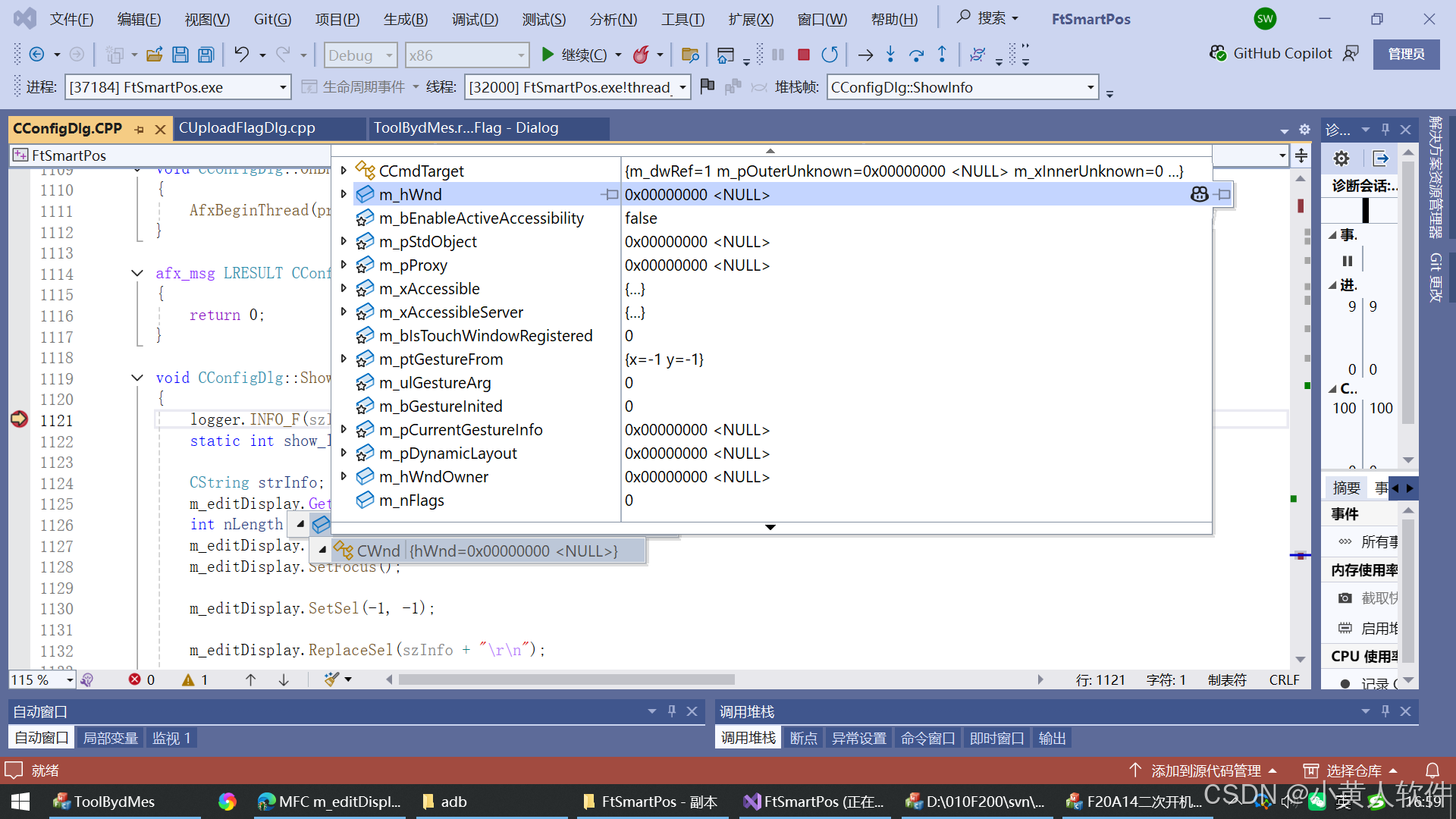Stop debugging with the red square button

804,55
